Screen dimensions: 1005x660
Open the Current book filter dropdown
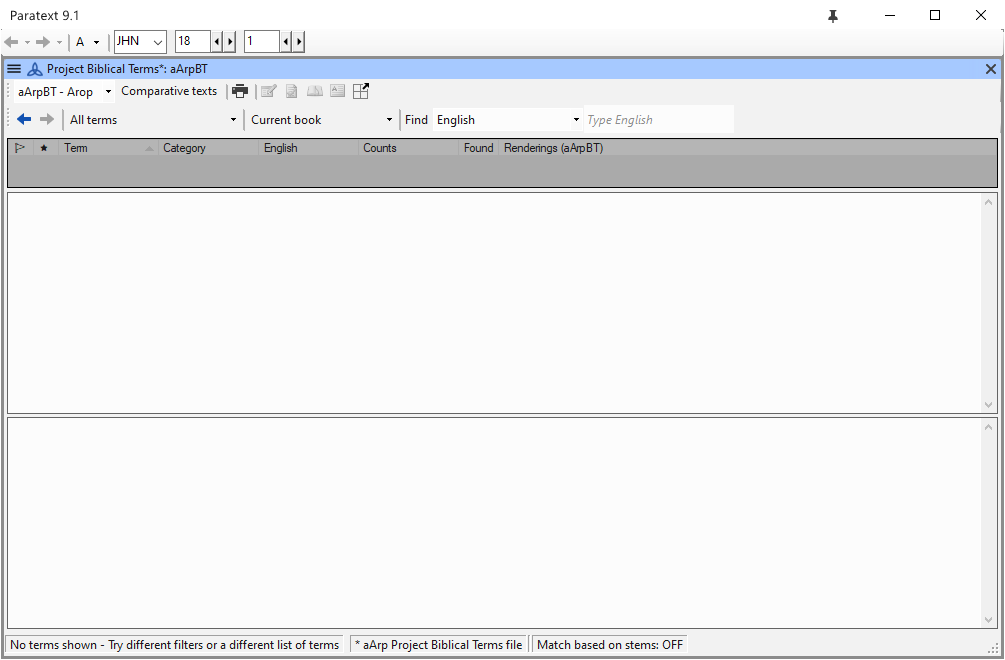321,120
